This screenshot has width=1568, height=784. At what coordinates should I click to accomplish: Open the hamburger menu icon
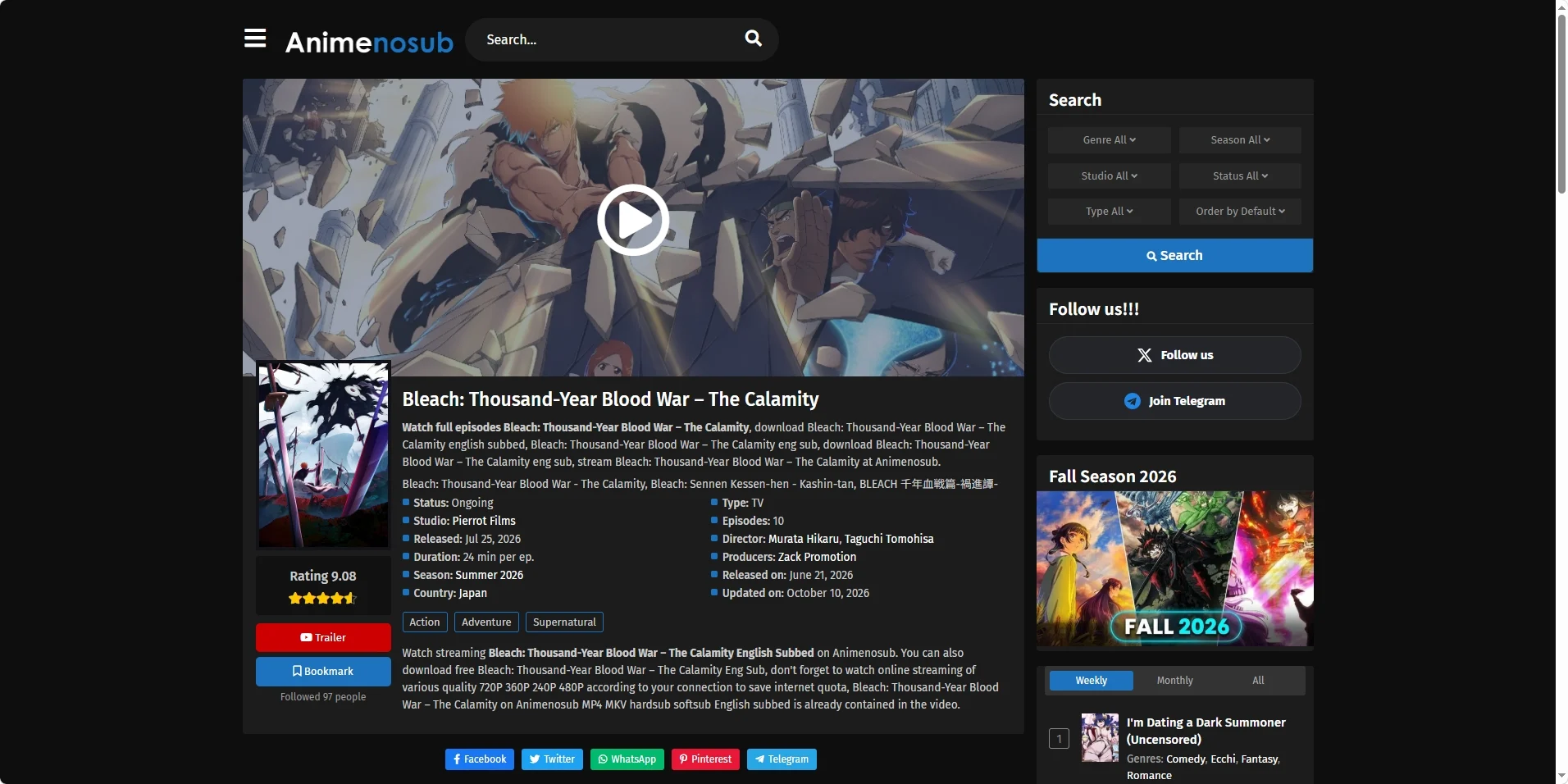pos(255,39)
